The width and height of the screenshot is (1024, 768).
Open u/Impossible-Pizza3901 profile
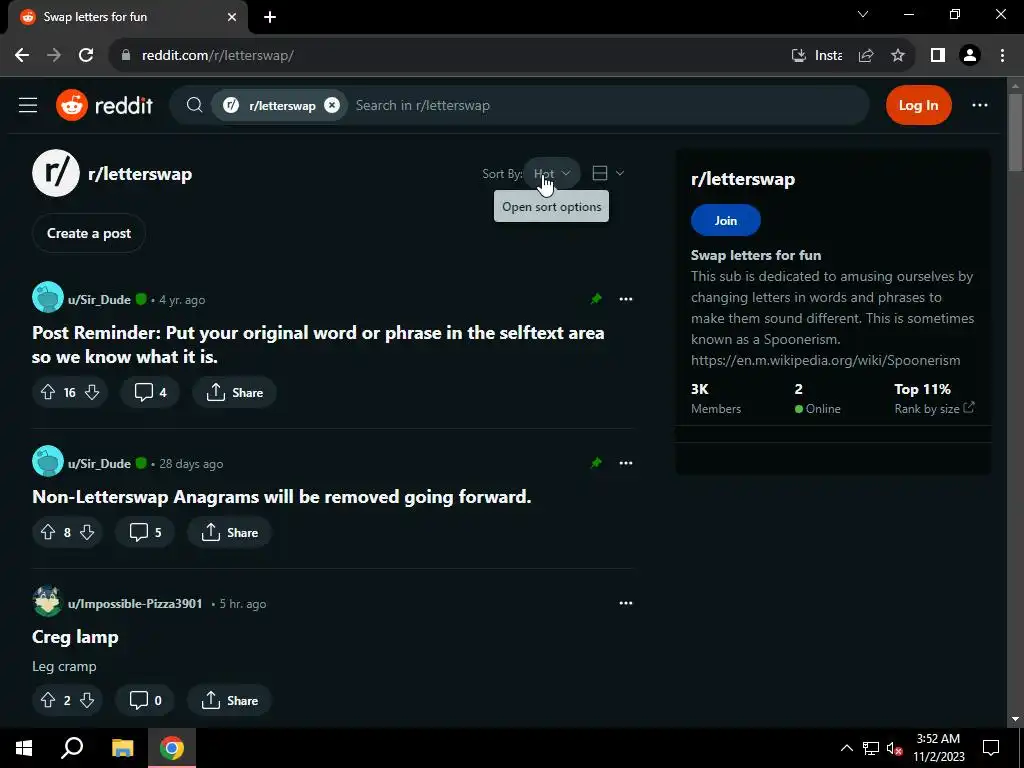tap(135, 603)
